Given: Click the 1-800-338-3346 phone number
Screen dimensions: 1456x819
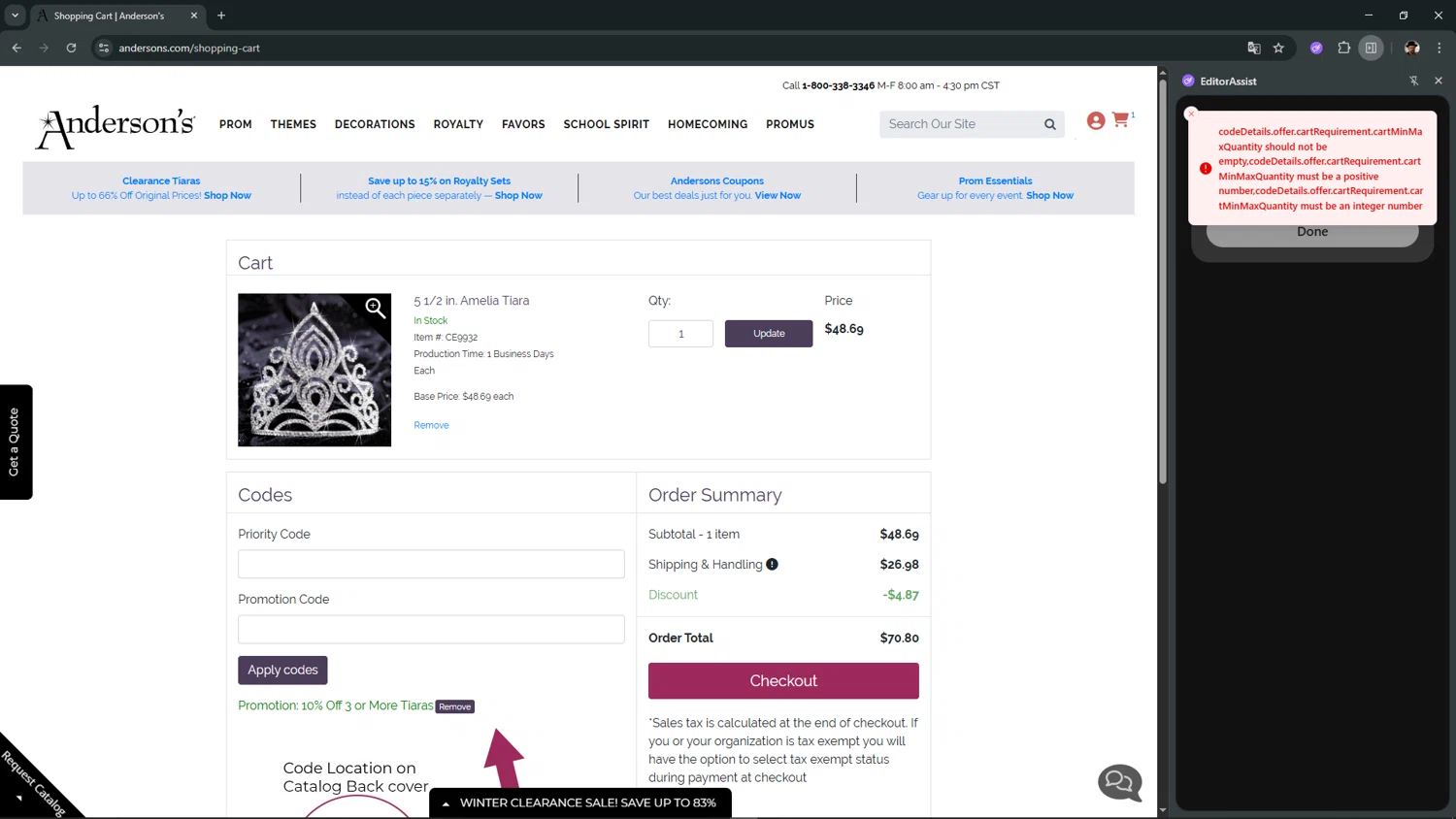Looking at the screenshot, I should 838,85.
